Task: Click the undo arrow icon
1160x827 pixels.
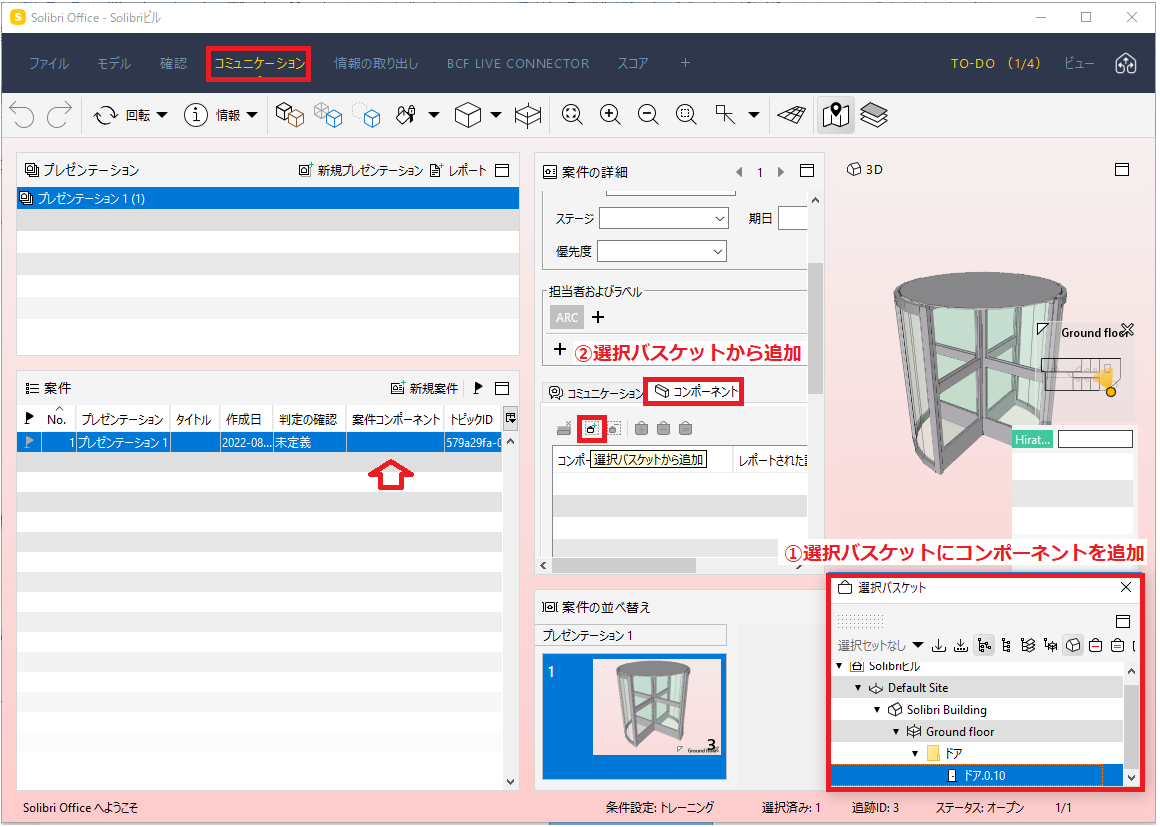Action: click(x=22, y=115)
